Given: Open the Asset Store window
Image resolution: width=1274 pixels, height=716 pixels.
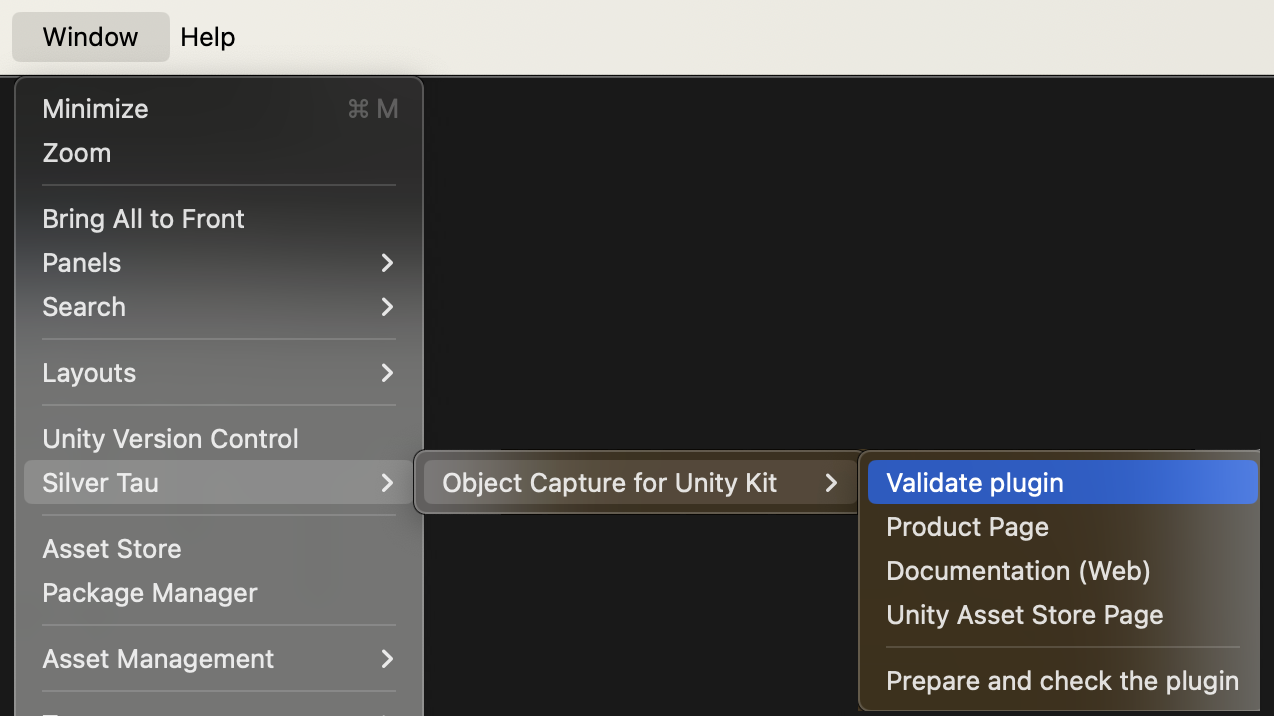Looking at the screenshot, I should click(220, 549).
